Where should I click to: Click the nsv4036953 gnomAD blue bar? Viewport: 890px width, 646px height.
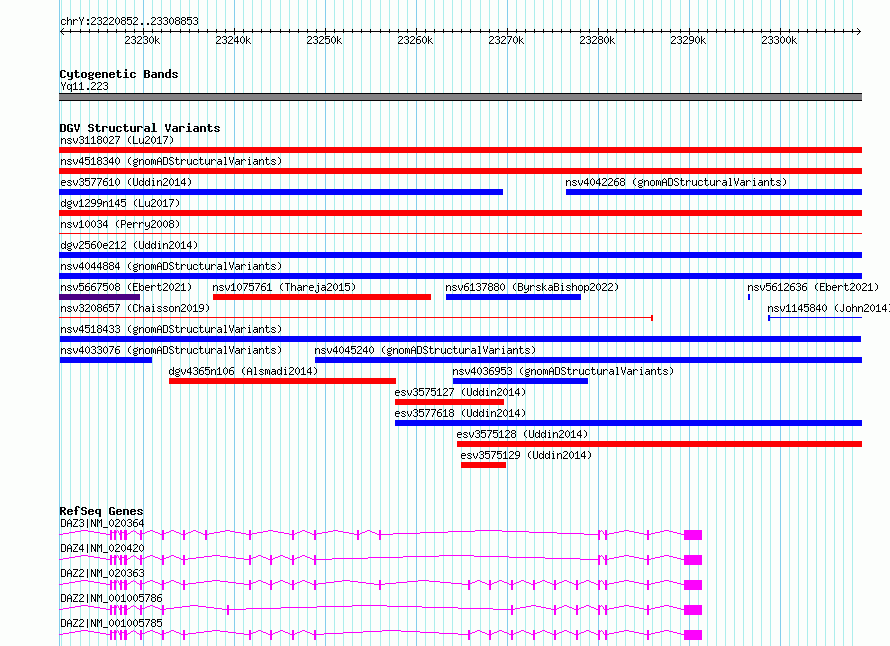[520, 381]
